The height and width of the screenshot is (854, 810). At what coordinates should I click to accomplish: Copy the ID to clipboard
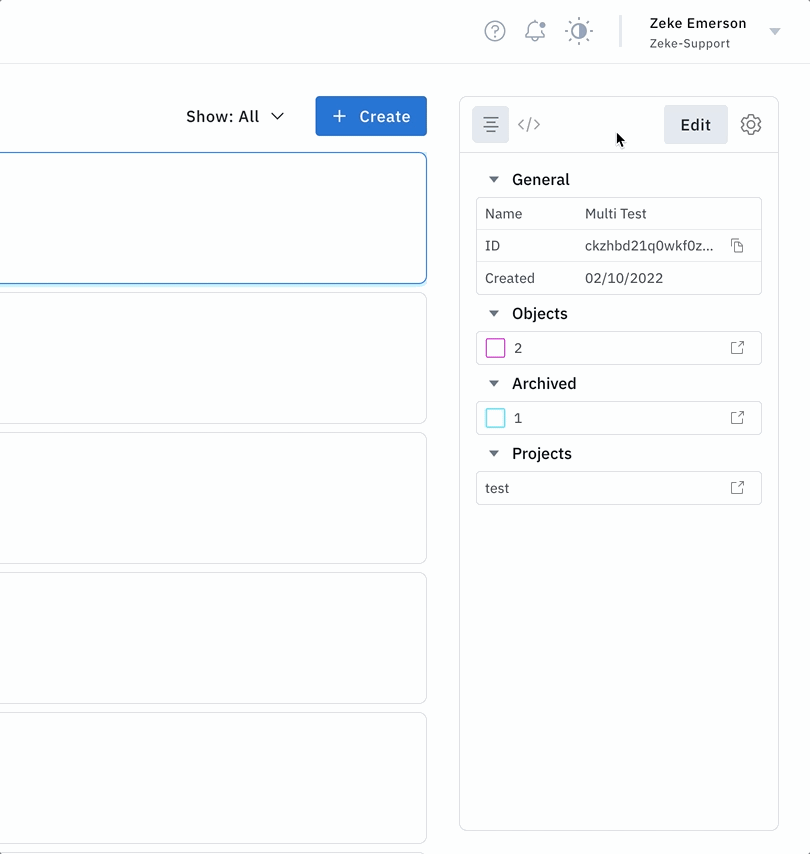click(x=737, y=246)
